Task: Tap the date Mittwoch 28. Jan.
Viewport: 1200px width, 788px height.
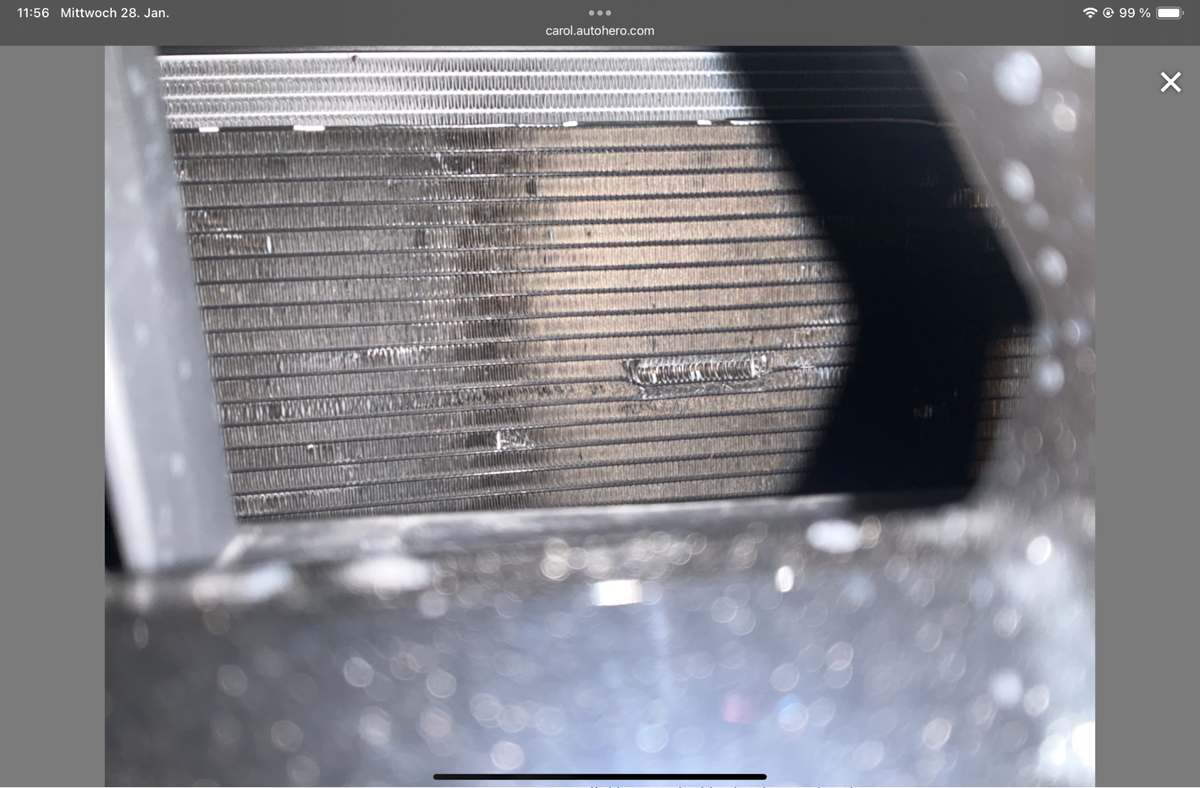Action: (115, 13)
